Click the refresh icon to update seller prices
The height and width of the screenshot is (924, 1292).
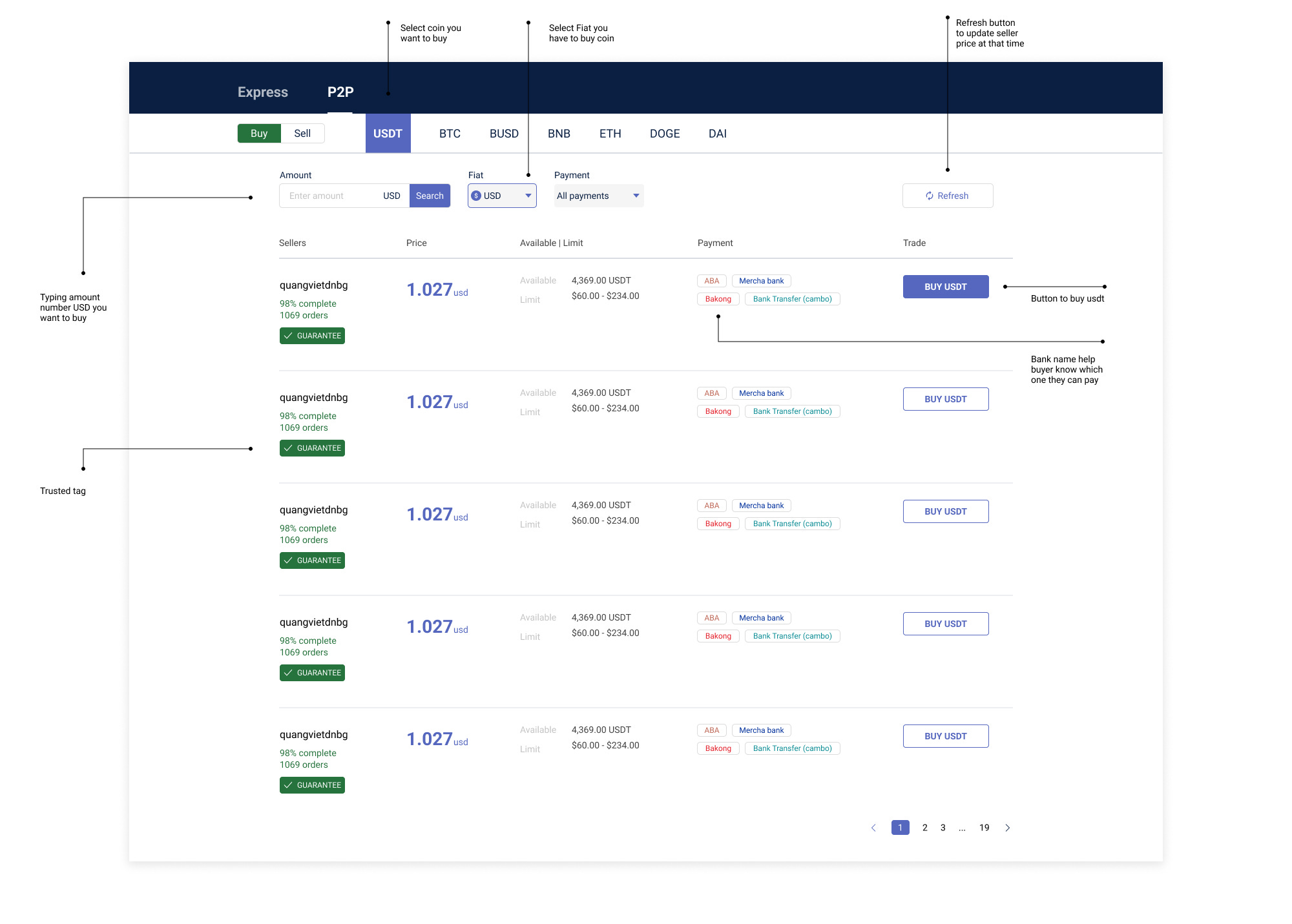929,196
